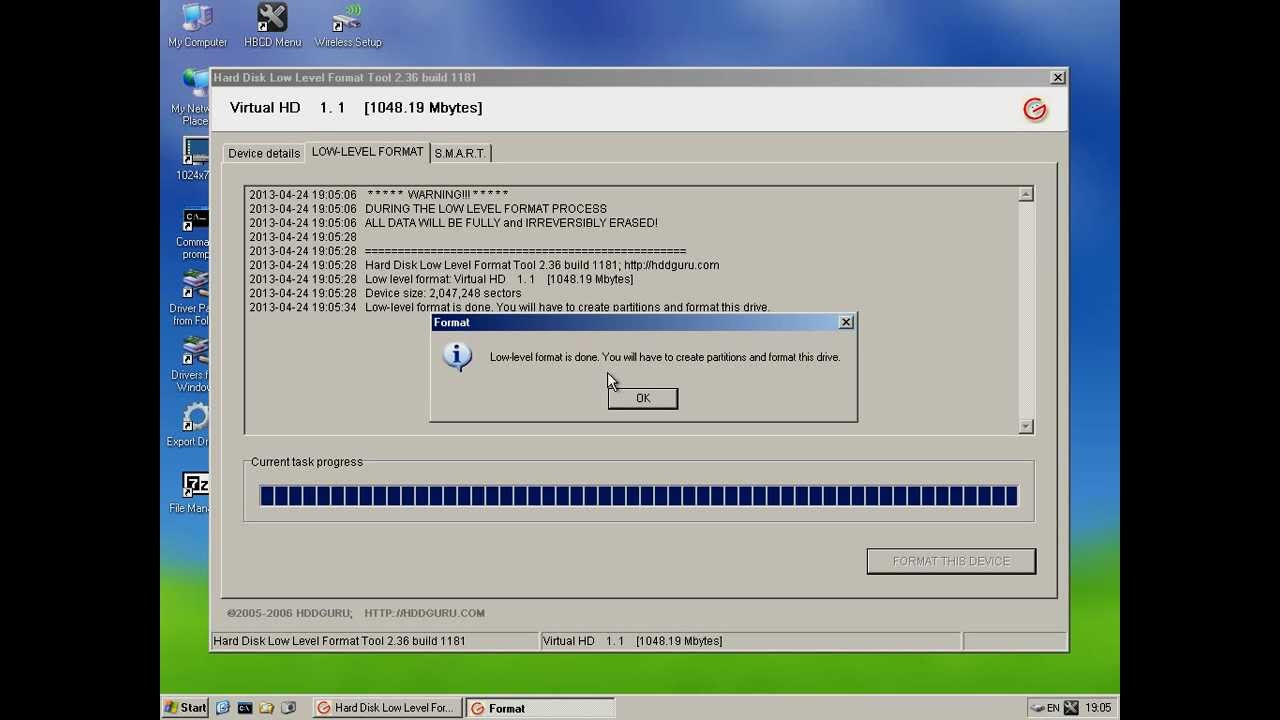Open the command prompt quick launch icon
This screenshot has width=1280, height=720.
point(244,708)
